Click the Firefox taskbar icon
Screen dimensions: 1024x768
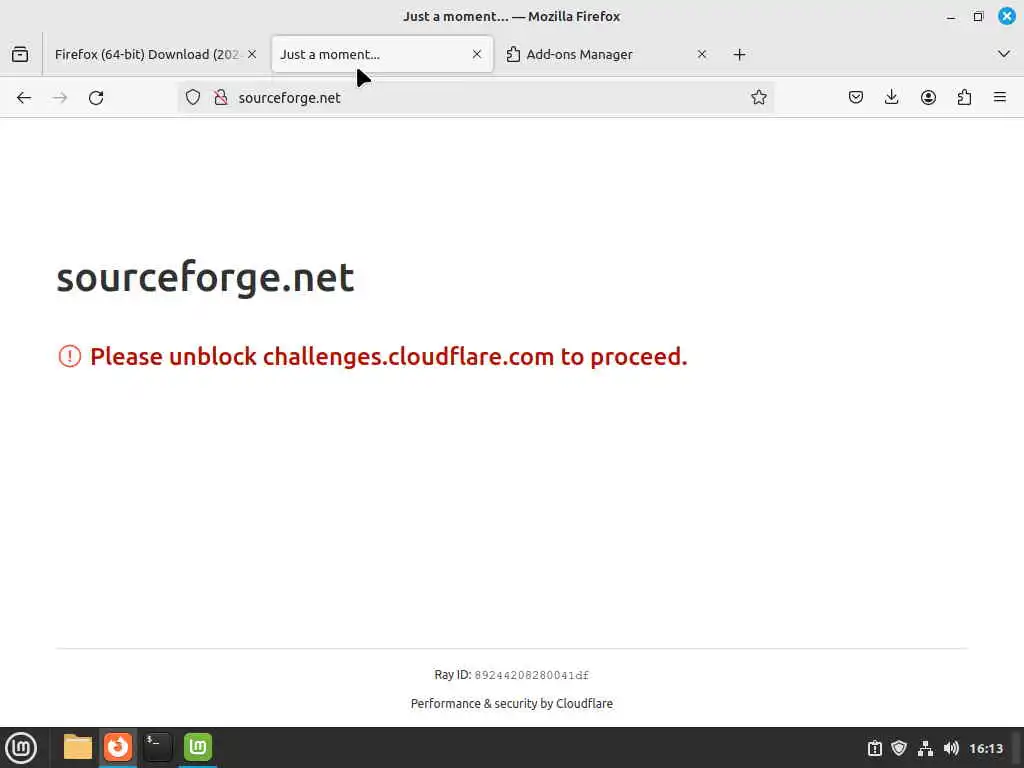[118, 747]
